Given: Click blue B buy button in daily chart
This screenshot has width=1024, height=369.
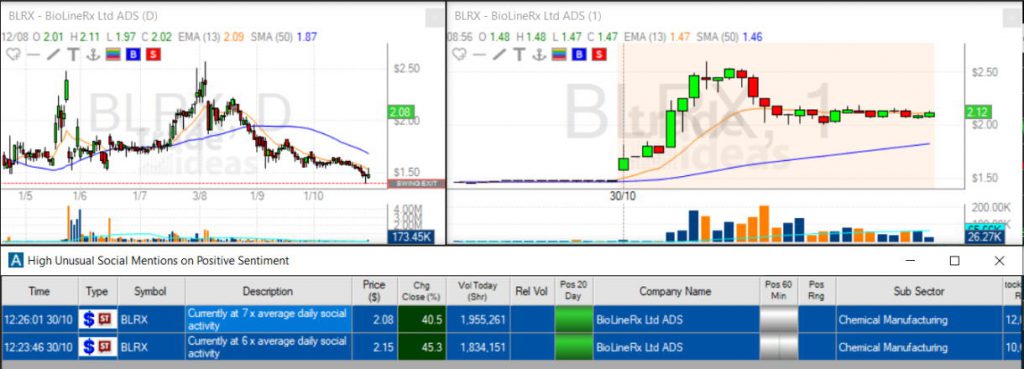Looking at the screenshot, I should tap(133, 55).
